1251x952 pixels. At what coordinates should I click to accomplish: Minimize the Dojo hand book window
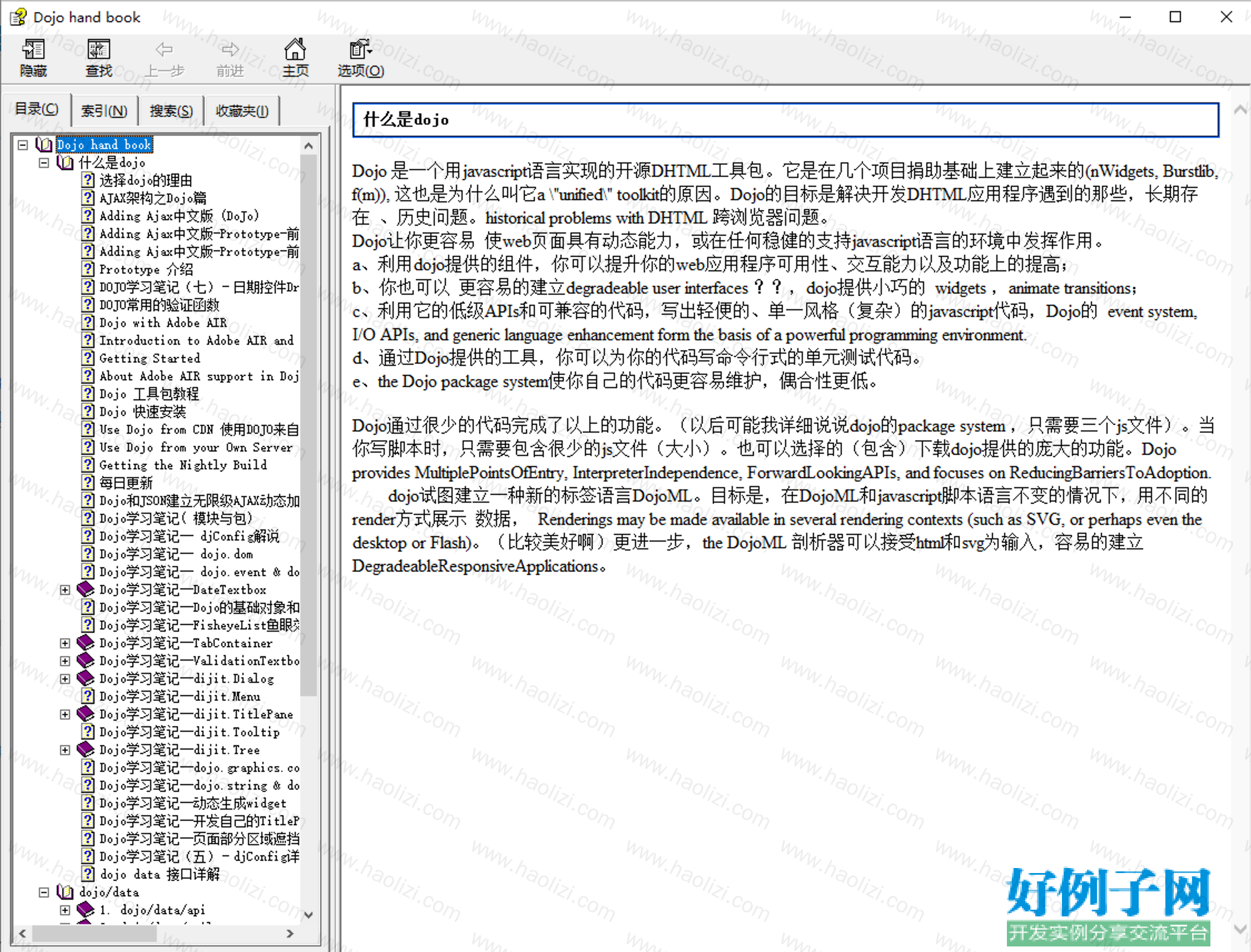1125,17
